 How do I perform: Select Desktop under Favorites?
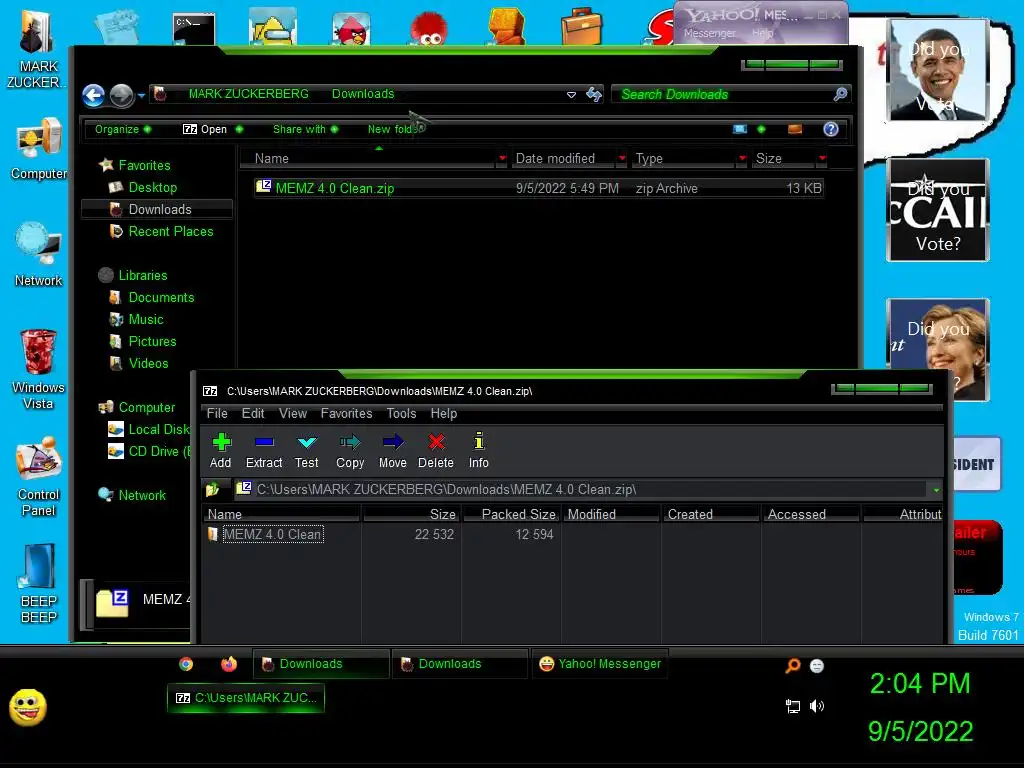[153, 187]
